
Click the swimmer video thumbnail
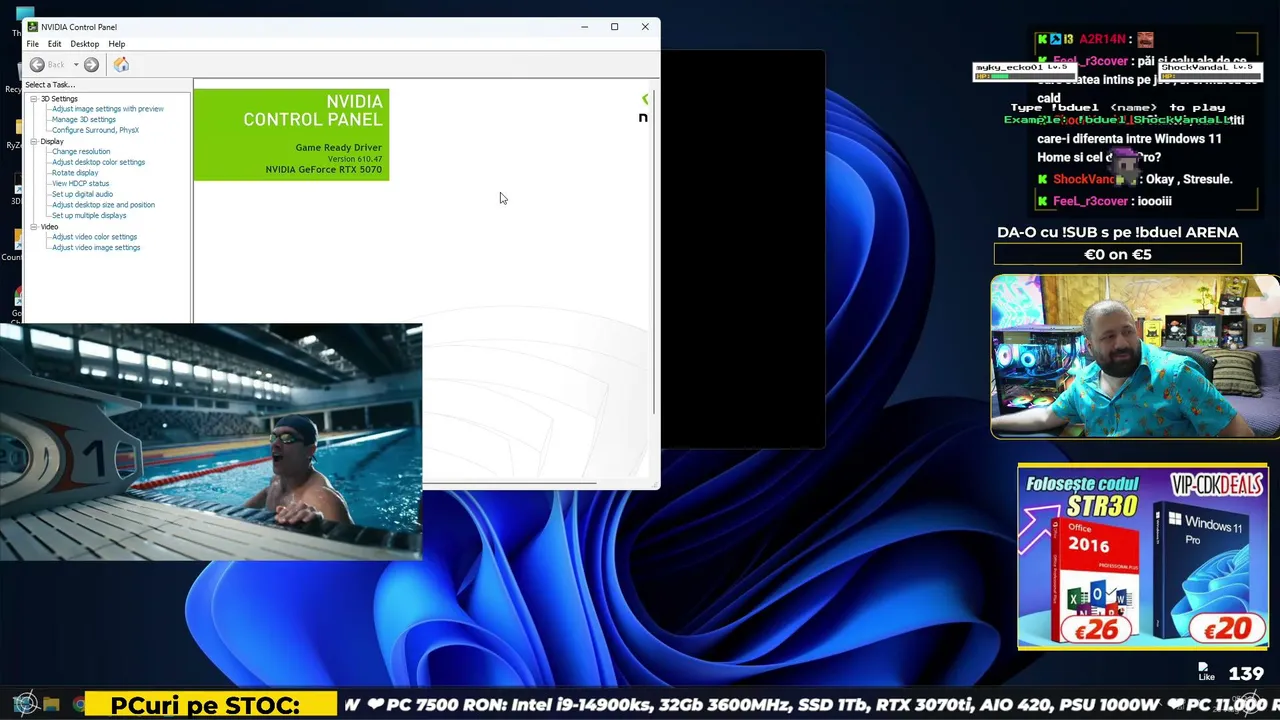point(211,441)
